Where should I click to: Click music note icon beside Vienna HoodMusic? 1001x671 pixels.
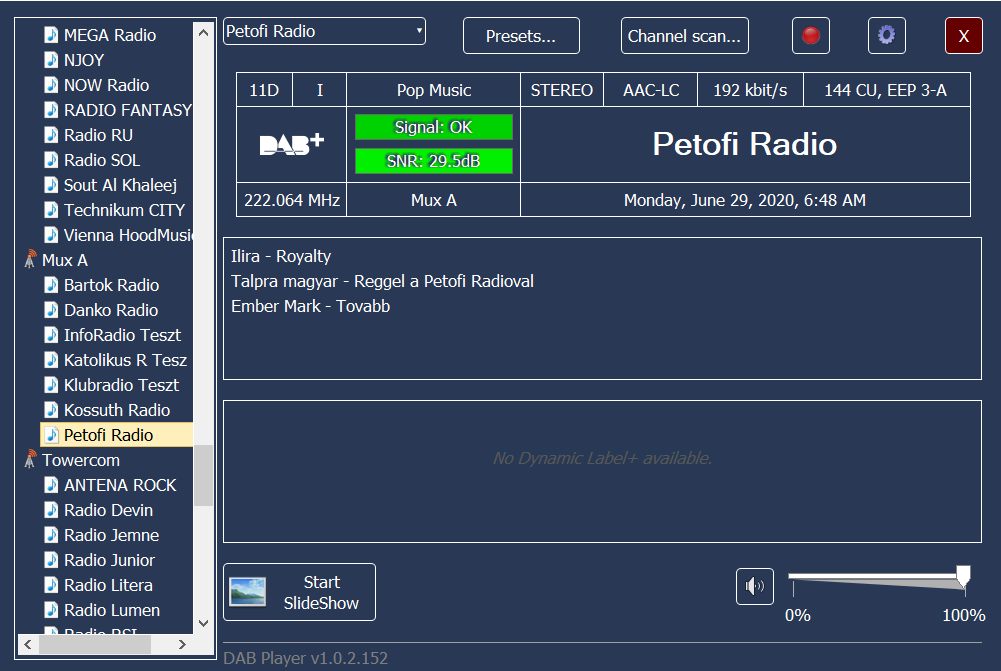click(x=51, y=234)
